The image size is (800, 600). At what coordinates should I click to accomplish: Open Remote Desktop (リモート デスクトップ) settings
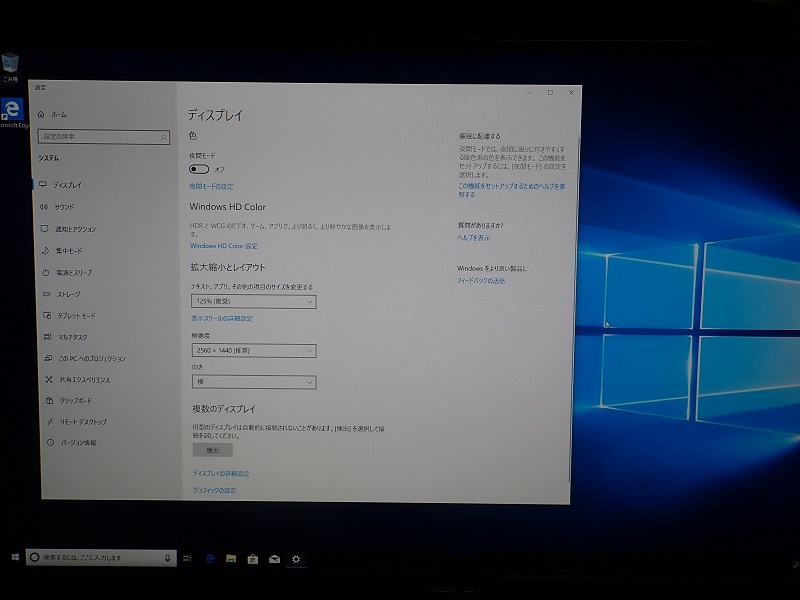[77, 422]
